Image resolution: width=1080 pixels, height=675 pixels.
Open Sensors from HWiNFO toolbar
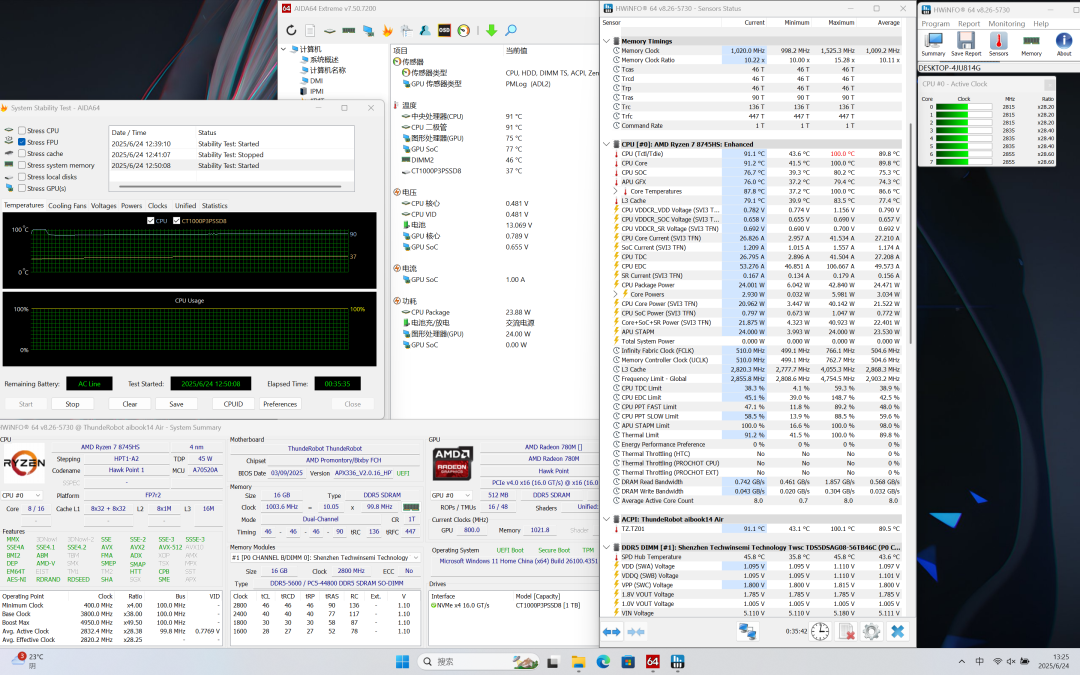pyautogui.click(x=999, y=44)
